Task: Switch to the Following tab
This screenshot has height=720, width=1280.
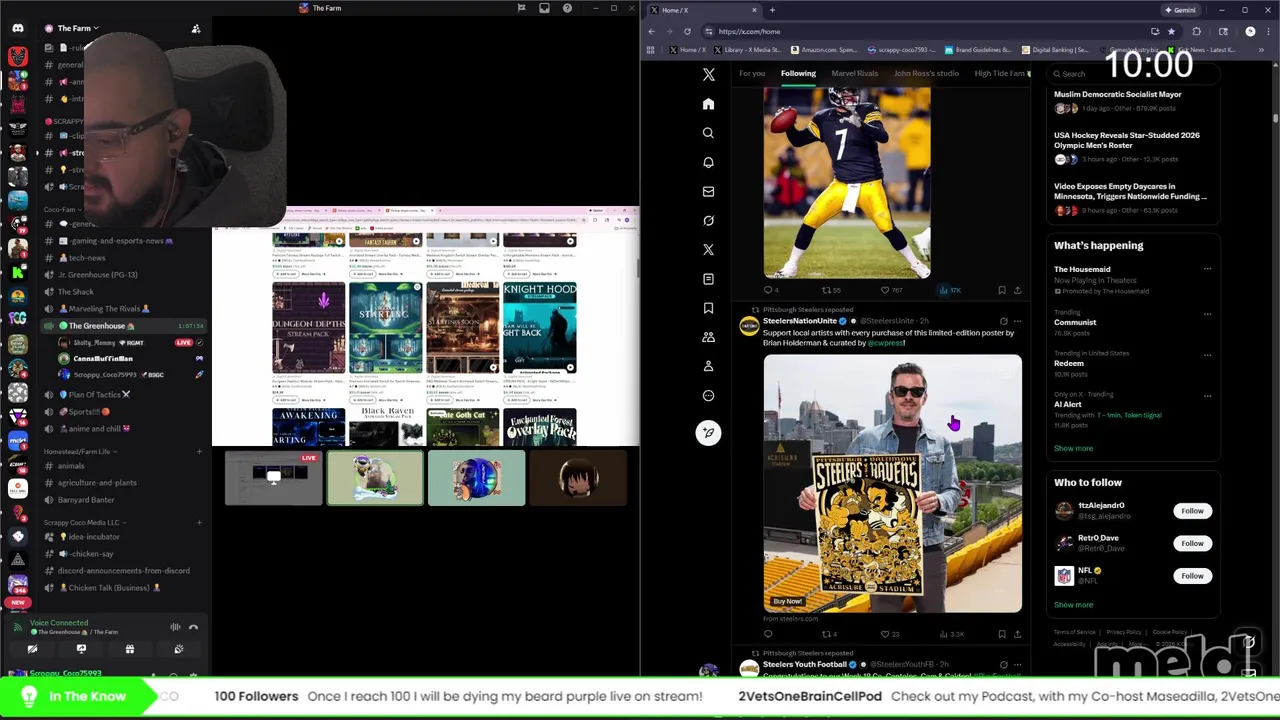Action: point(798,73)
